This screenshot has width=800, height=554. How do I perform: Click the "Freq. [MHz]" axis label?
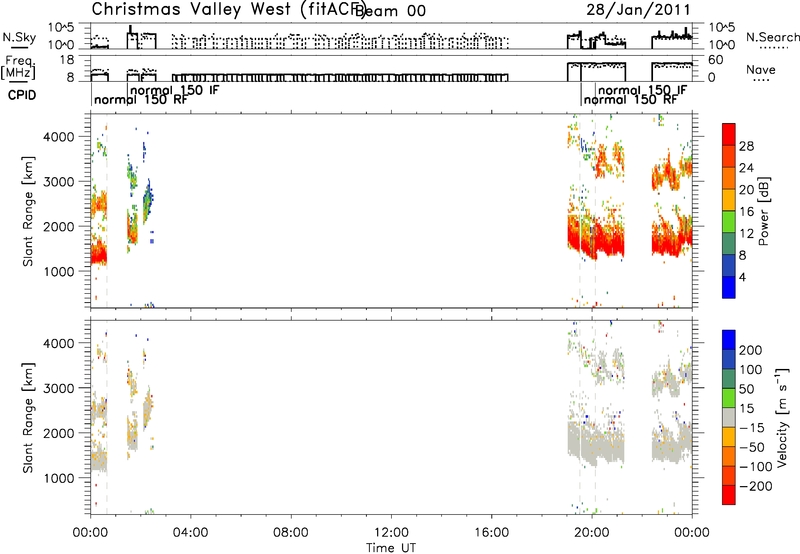18,68
